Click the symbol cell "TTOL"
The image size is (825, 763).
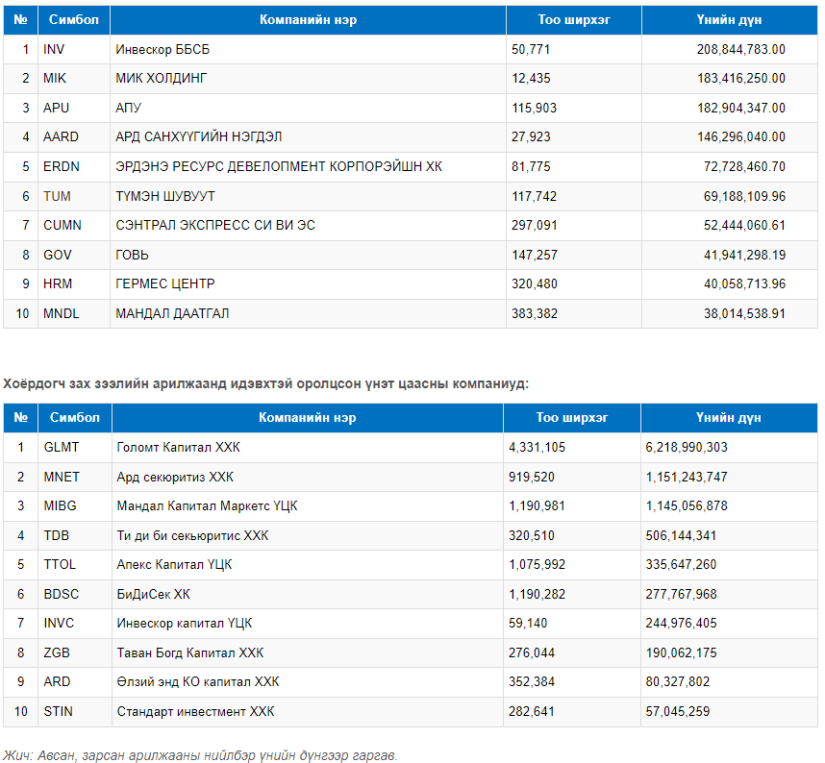pyautogui.click(x=60, y=565)
